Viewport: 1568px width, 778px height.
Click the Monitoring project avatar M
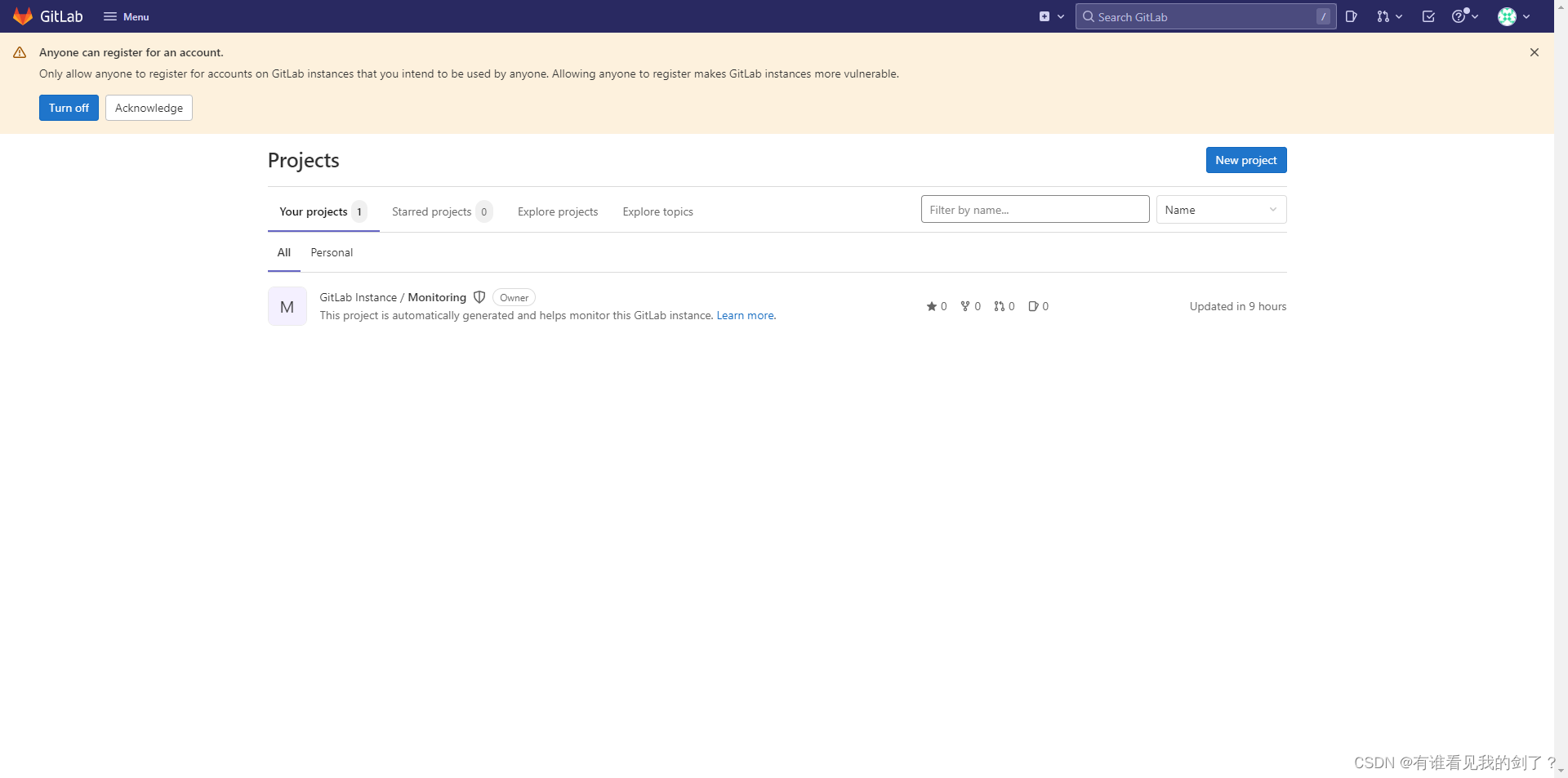click(287, 306)
